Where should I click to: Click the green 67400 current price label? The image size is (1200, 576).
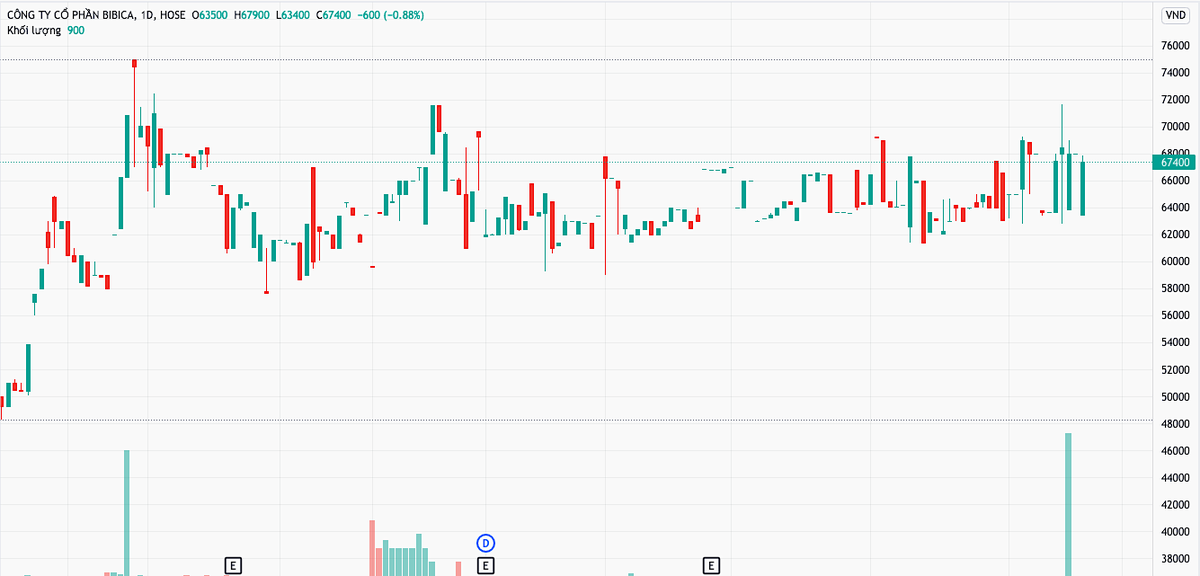1174,162
